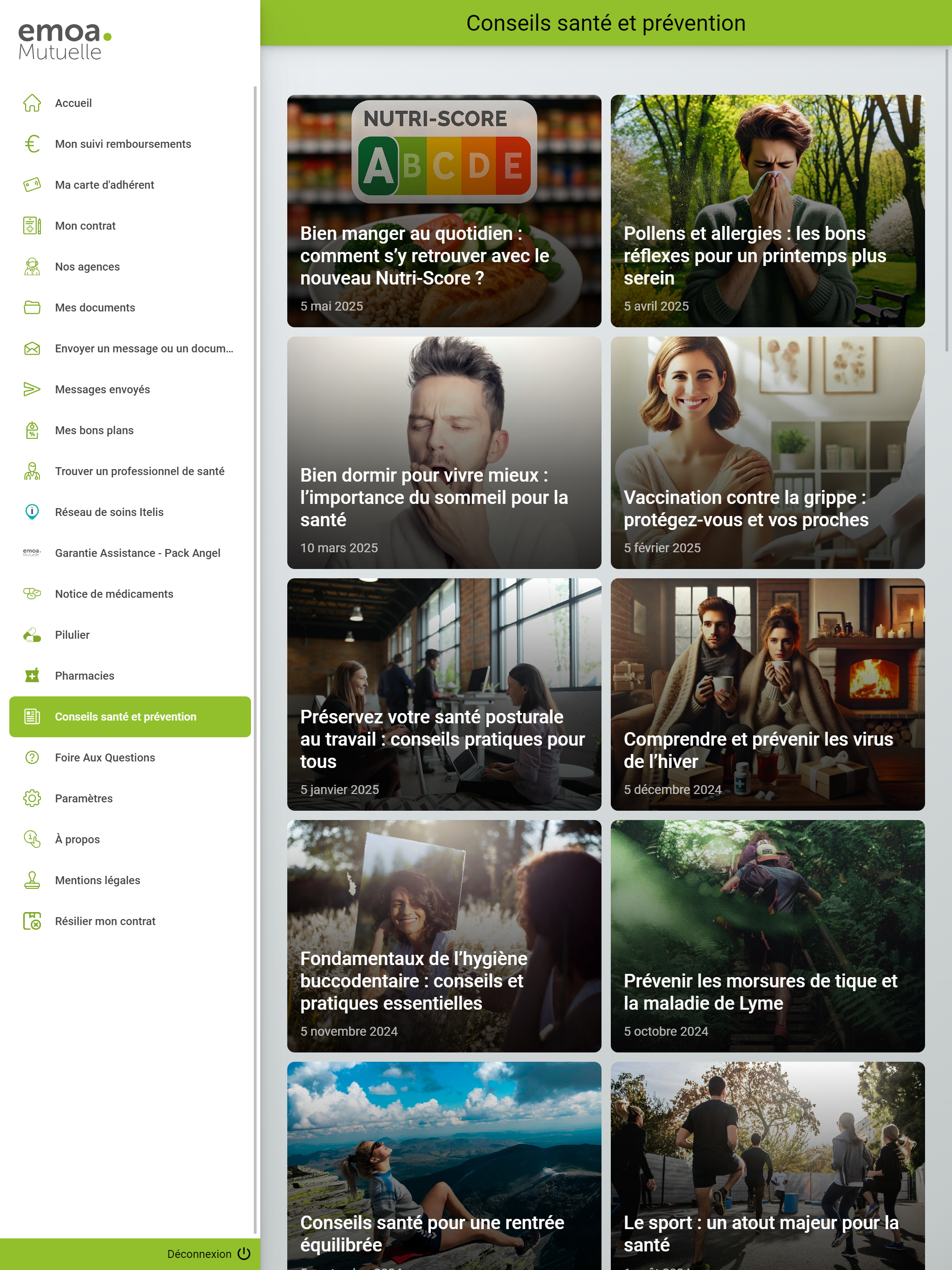Click the emoa Mutuelle logo
The image size is (952, 1270).
(64, 41)
